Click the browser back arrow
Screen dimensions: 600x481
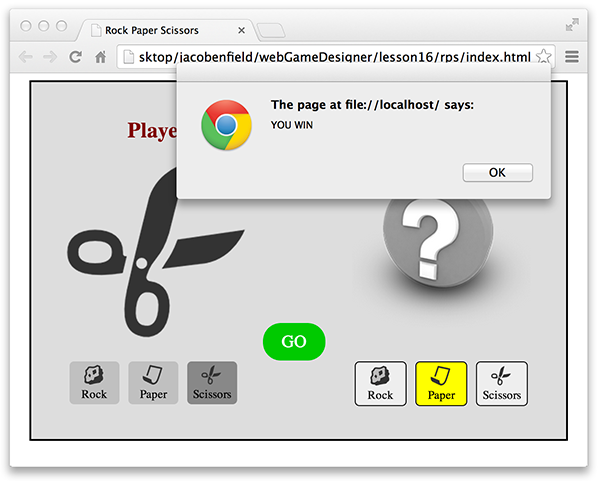(x=26, y=57)
